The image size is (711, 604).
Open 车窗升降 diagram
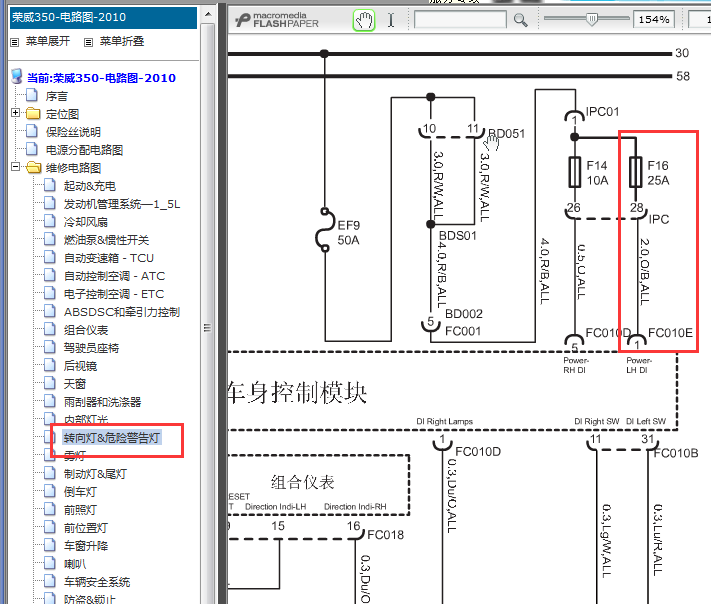tap(86, 546)
